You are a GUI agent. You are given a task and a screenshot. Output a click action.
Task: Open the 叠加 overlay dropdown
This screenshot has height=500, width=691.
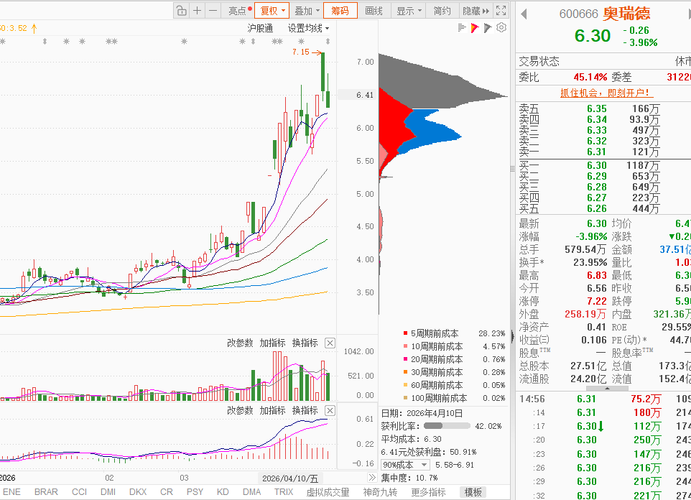coord(306,11)
